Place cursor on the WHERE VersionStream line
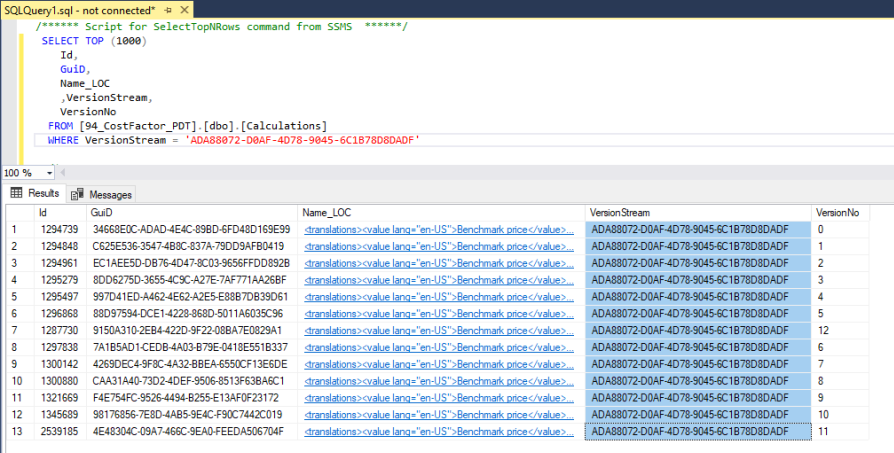894x453 pixels. pyautogui.click(x=234, y=140)
